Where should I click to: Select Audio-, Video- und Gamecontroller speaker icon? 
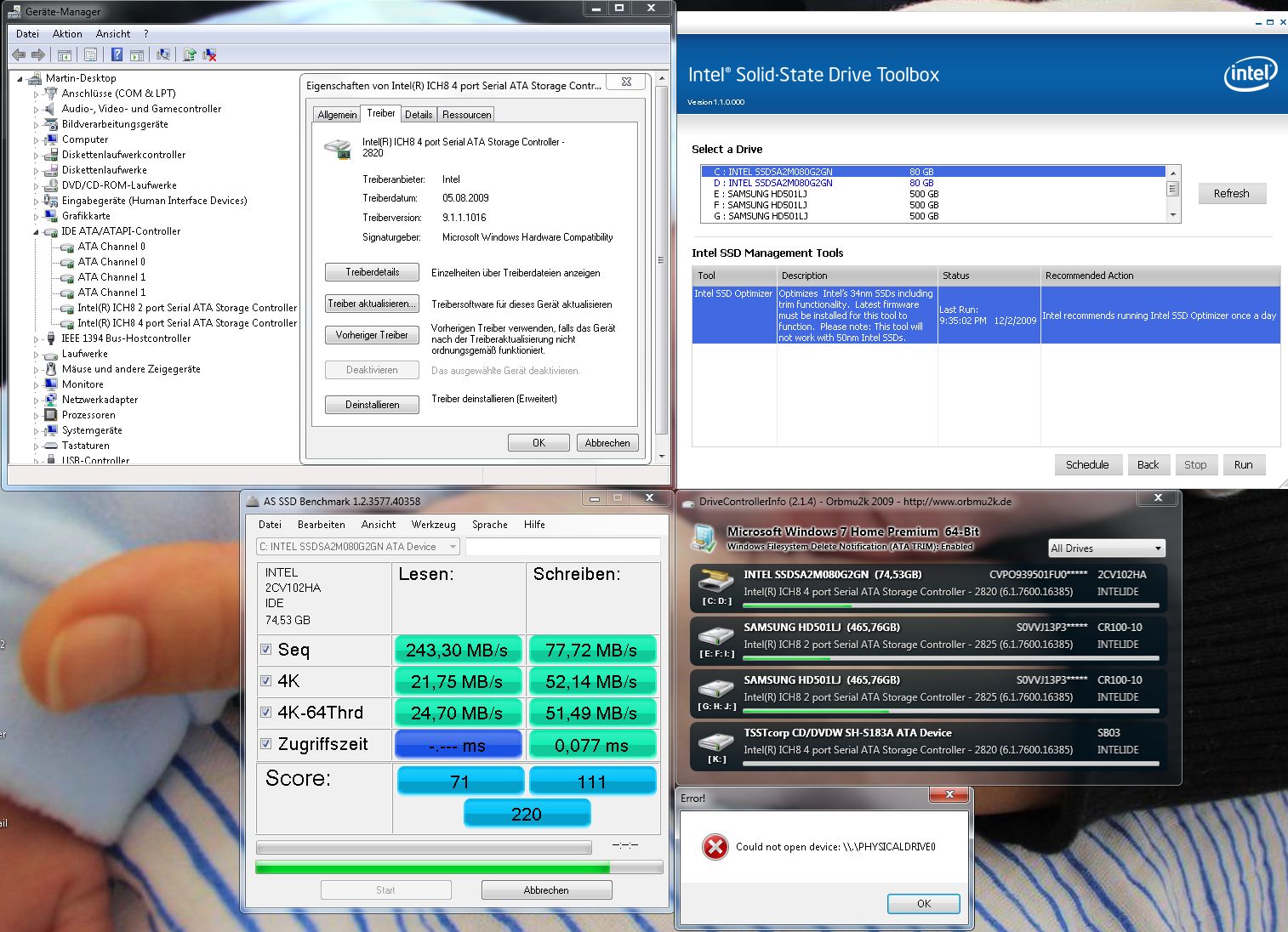(51, 109)
